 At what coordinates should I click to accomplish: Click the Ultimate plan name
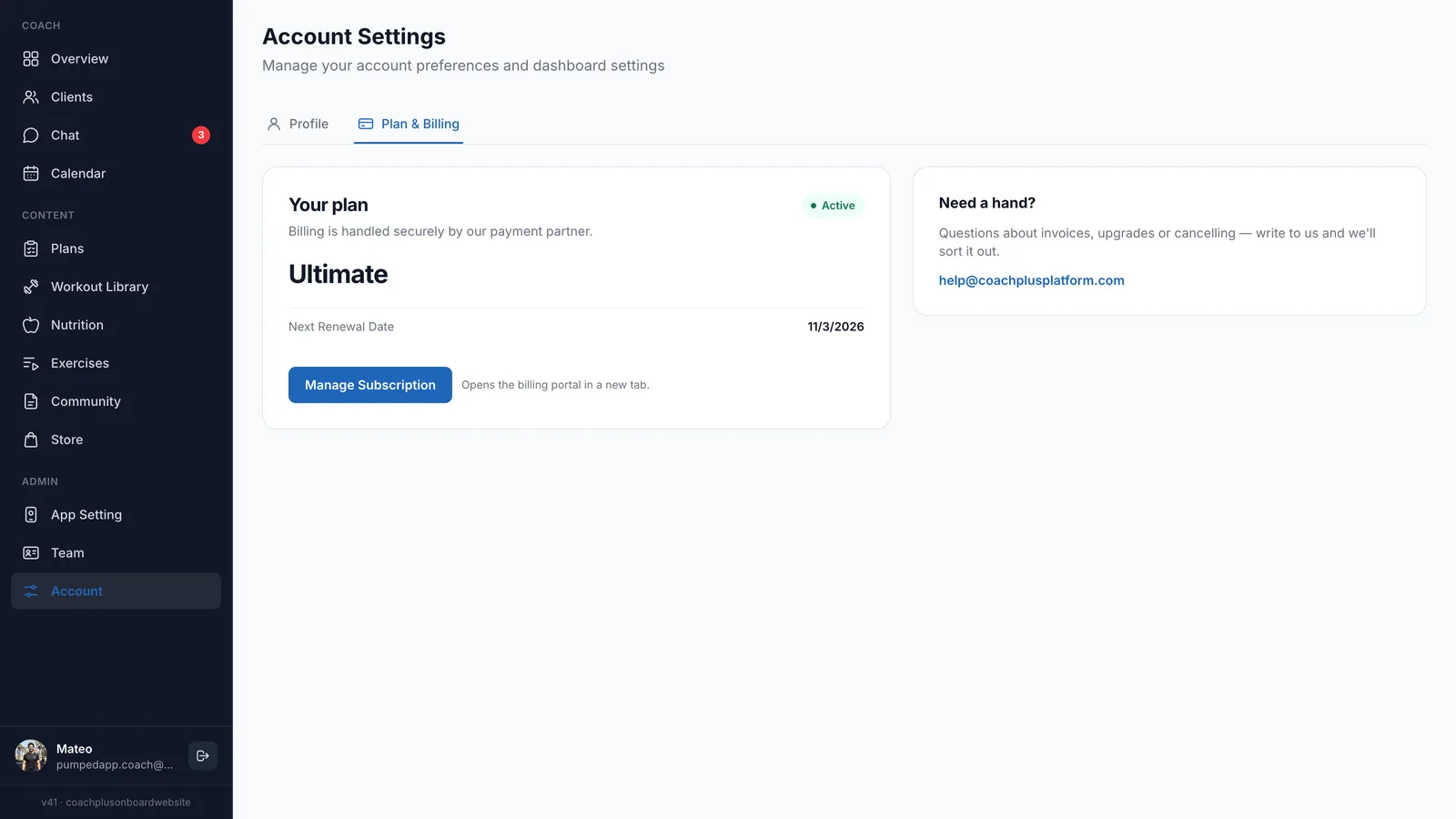click(339, 274)
